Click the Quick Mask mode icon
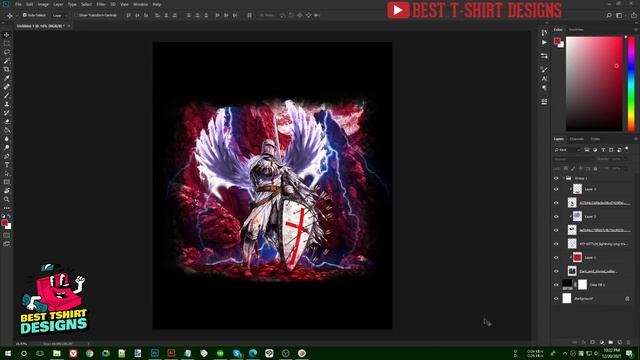Screen dimensions: 640x360 [x=7, y=236]
